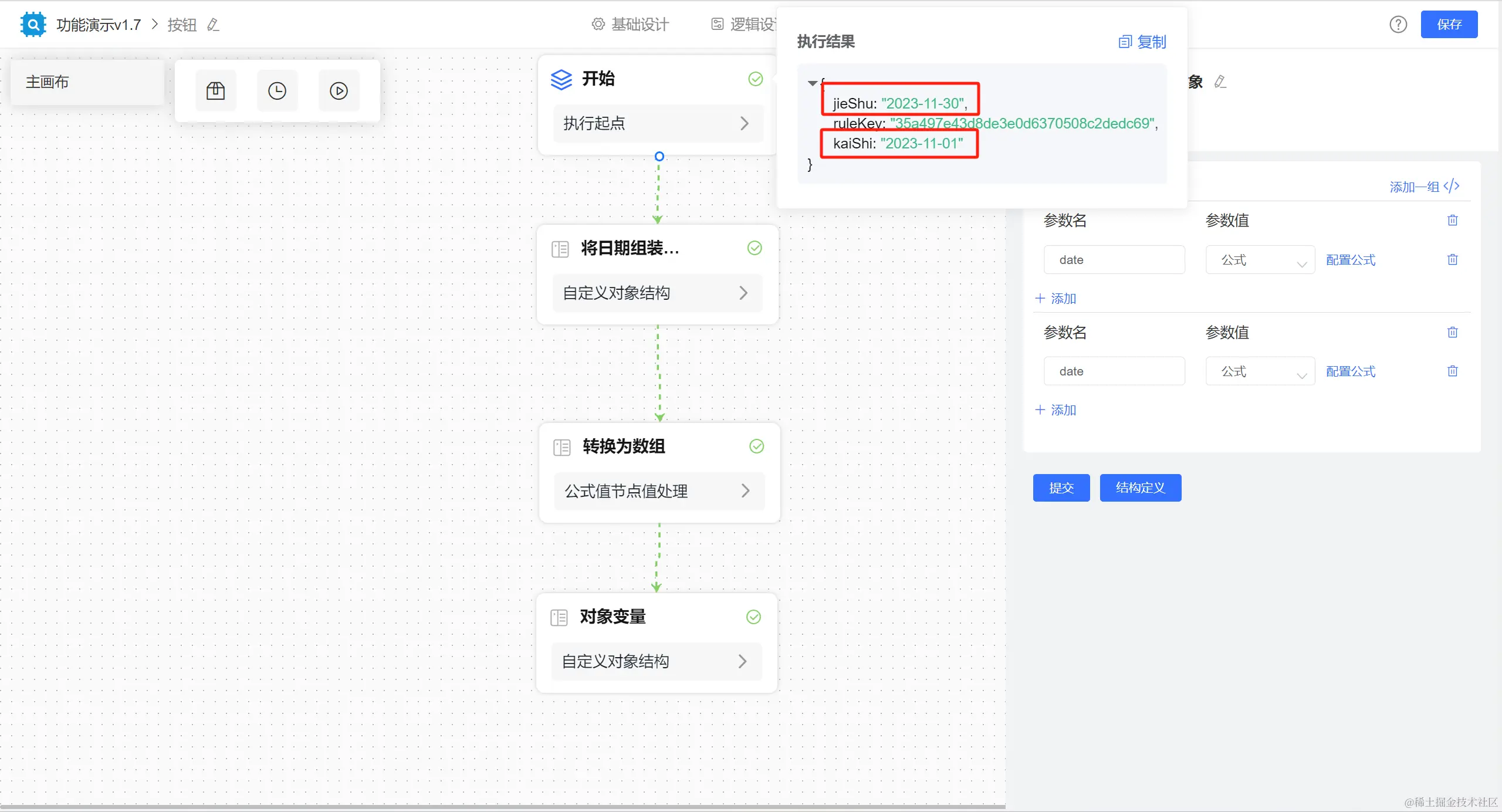Expand 执行起点 row chevron
This screenshot has height=812, width=1502.
tap(744, 123)
